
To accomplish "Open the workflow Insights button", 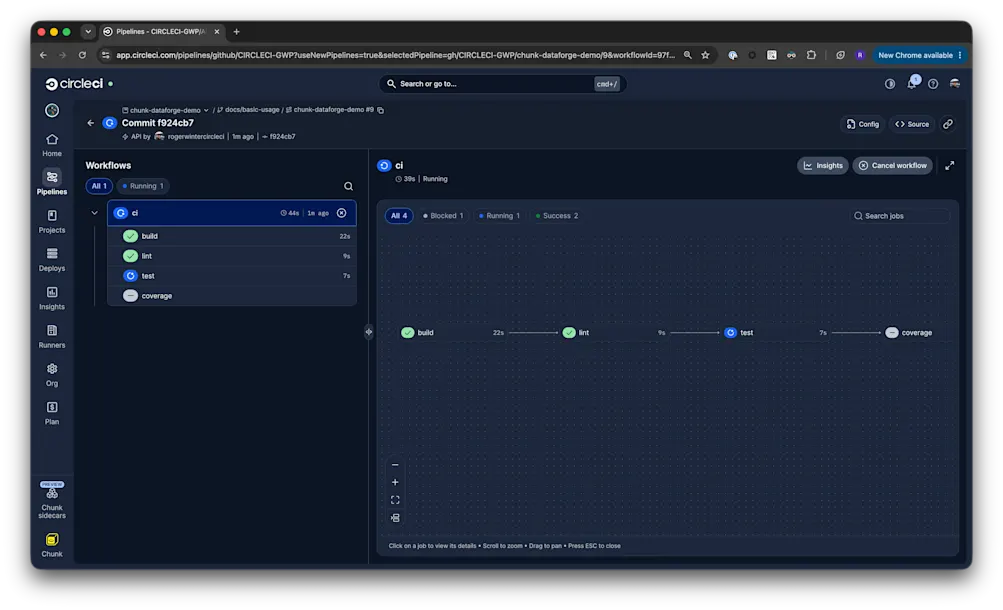I will coord(823,166).
